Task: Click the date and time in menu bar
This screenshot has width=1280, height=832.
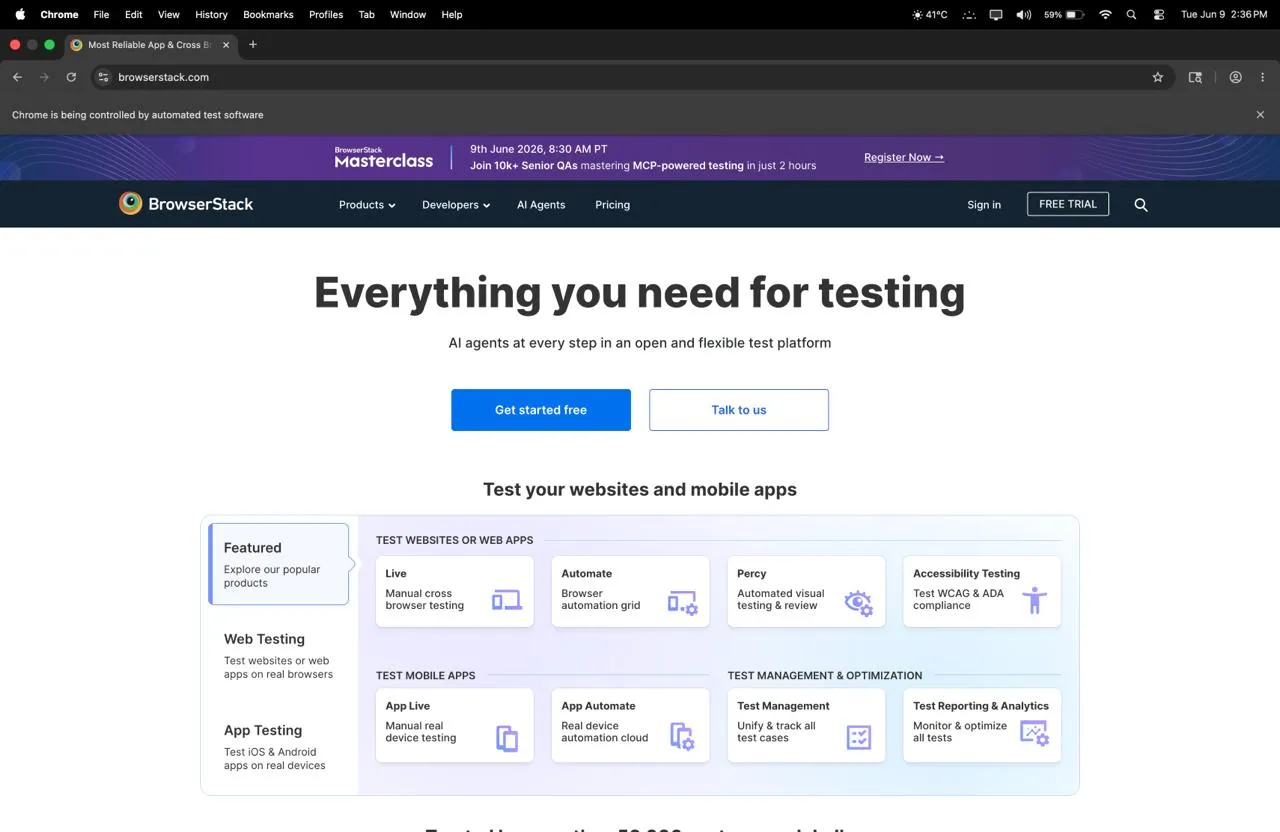Action: click(x=1224, y=15)
